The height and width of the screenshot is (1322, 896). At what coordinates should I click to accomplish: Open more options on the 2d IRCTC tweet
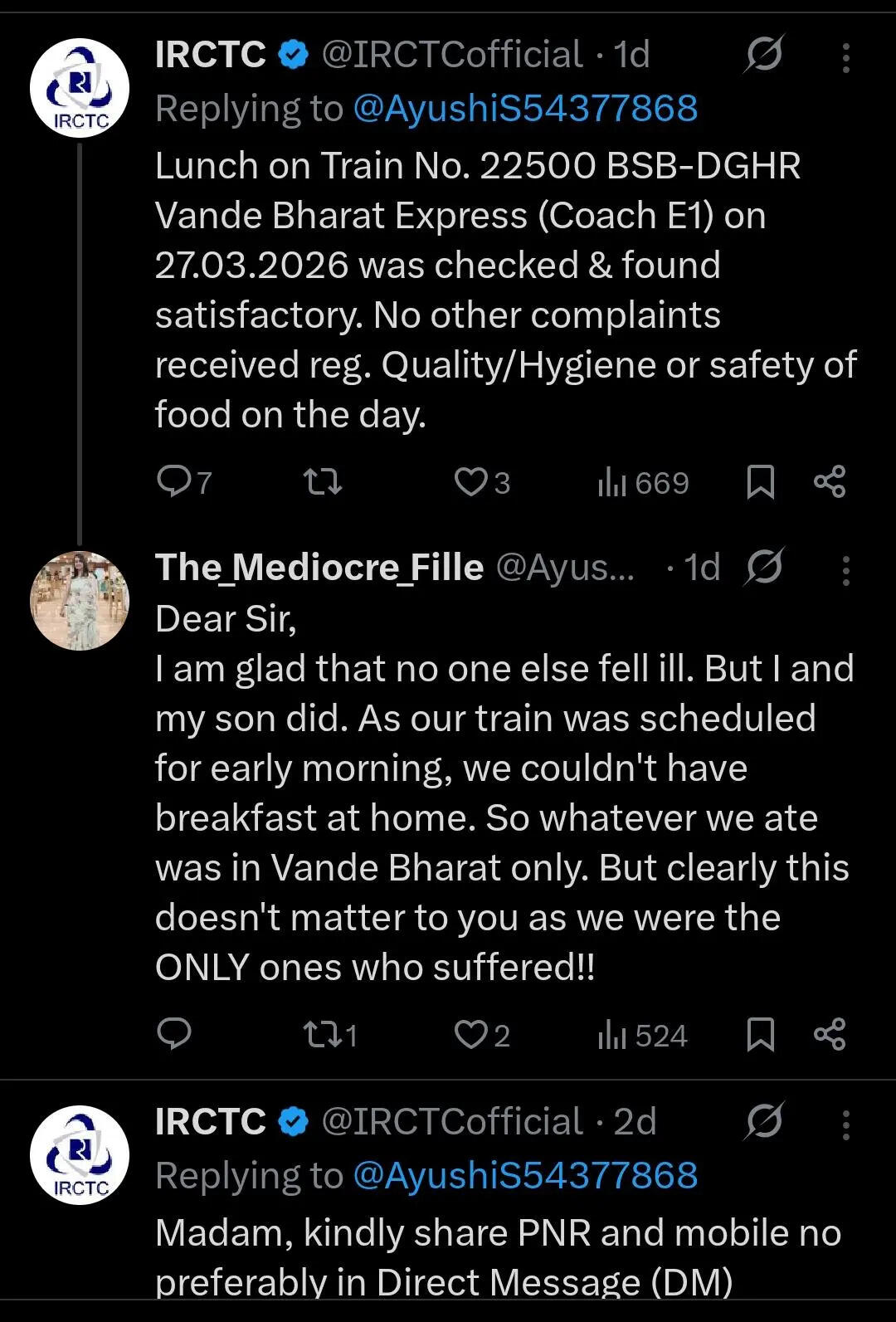pyautogui.click(x=845, y=1124)
